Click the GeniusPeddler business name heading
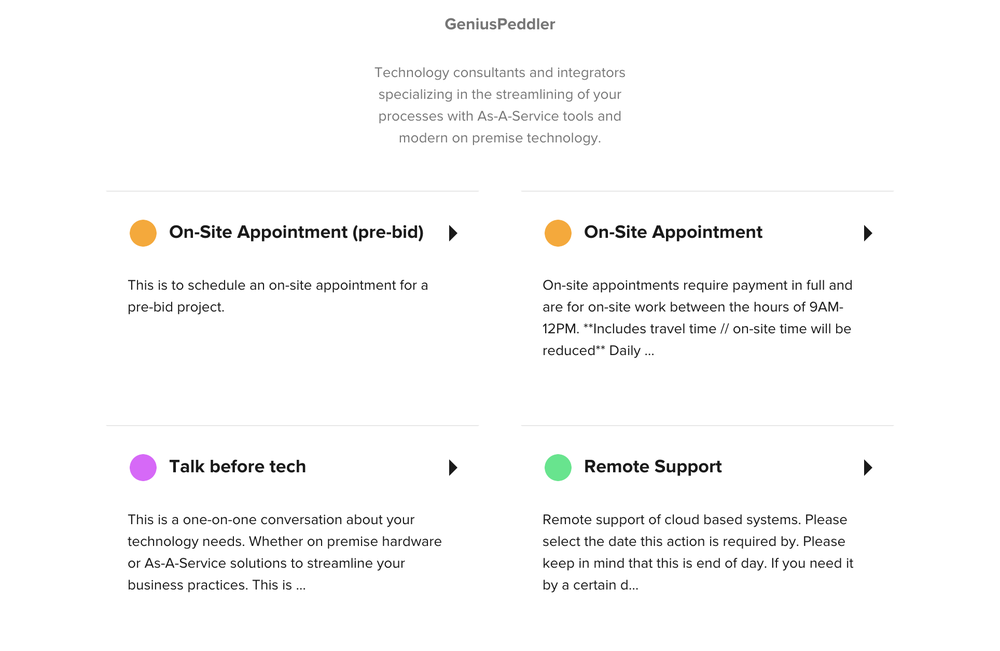This screenshot has width=1000, height=651. pos(500,23)
